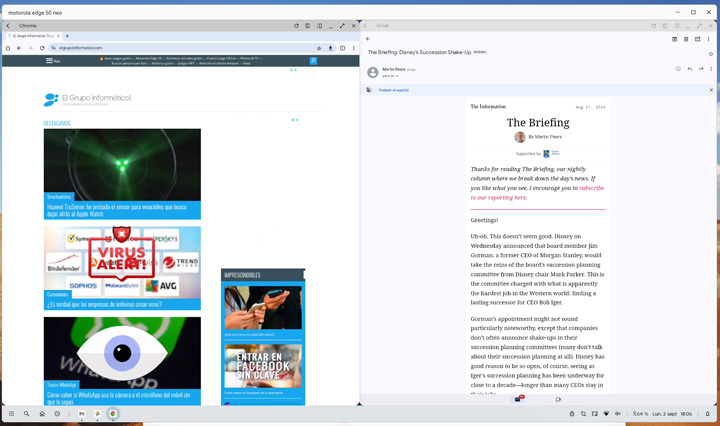Open the Entrar en Facebook sin clave card
The width and height of the screenshot is (720, 426).
263,366
